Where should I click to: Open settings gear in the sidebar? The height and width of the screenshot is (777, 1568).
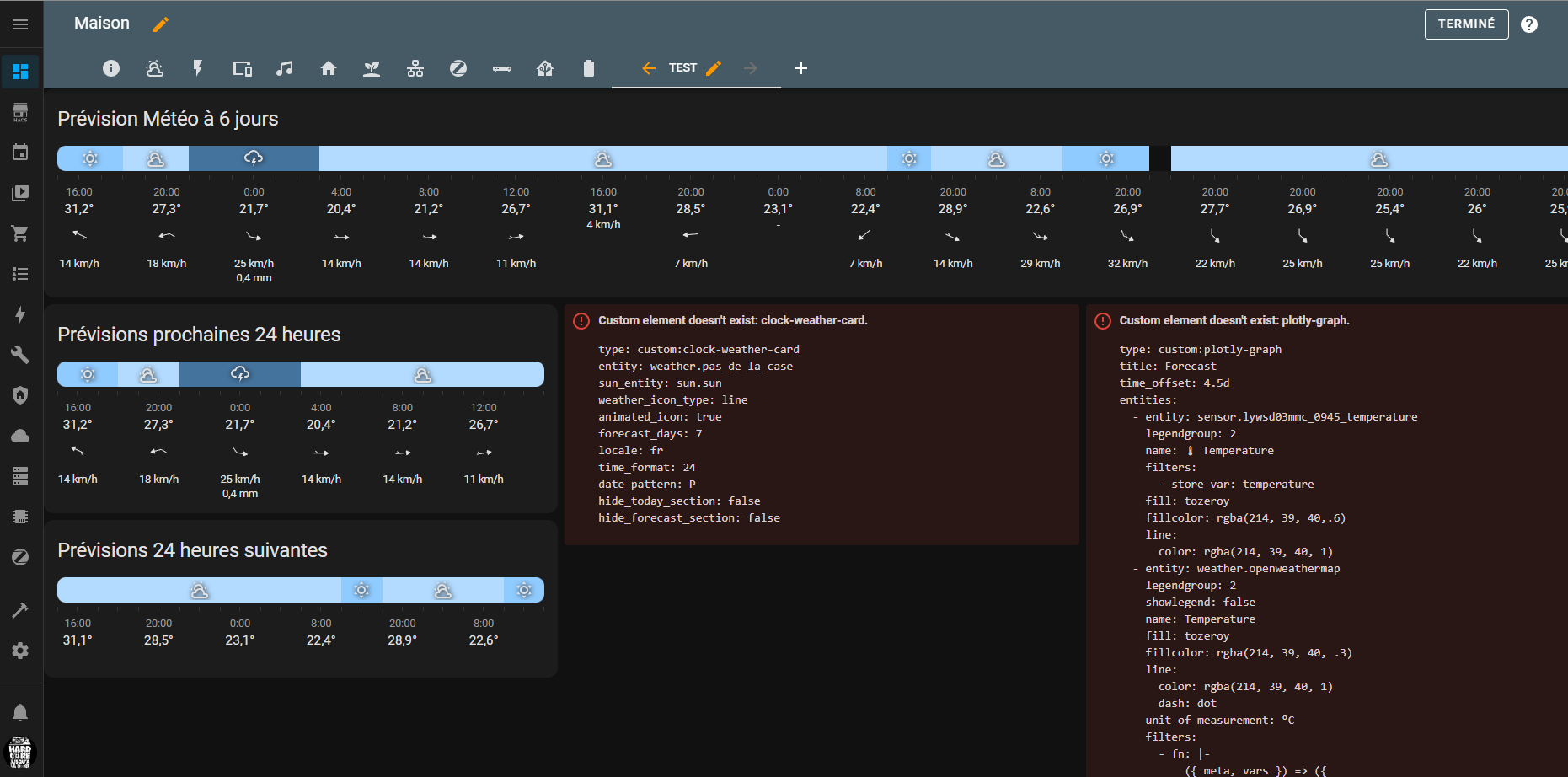20,651
